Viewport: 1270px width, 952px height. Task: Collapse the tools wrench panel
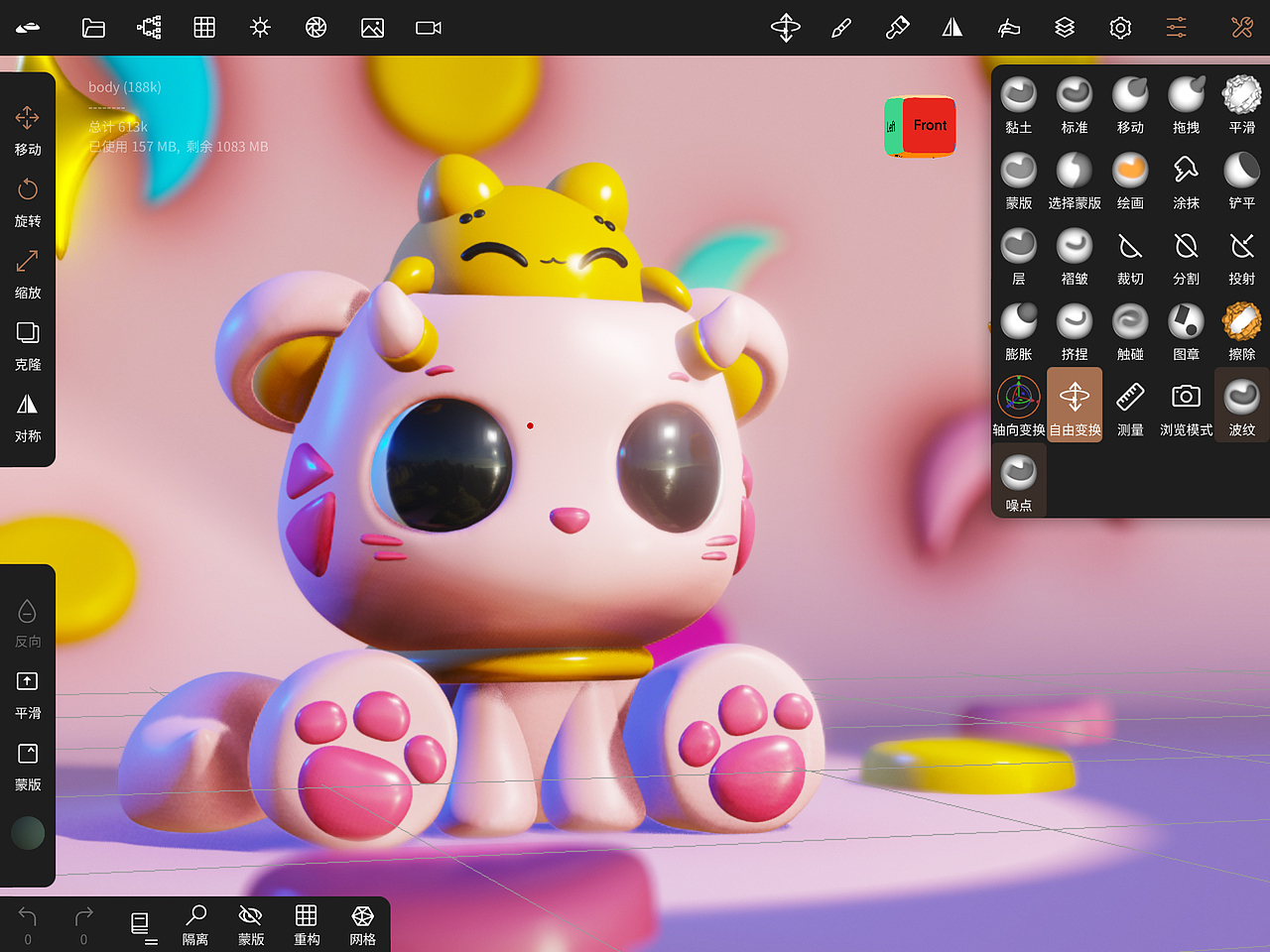tap(1242, 28)
